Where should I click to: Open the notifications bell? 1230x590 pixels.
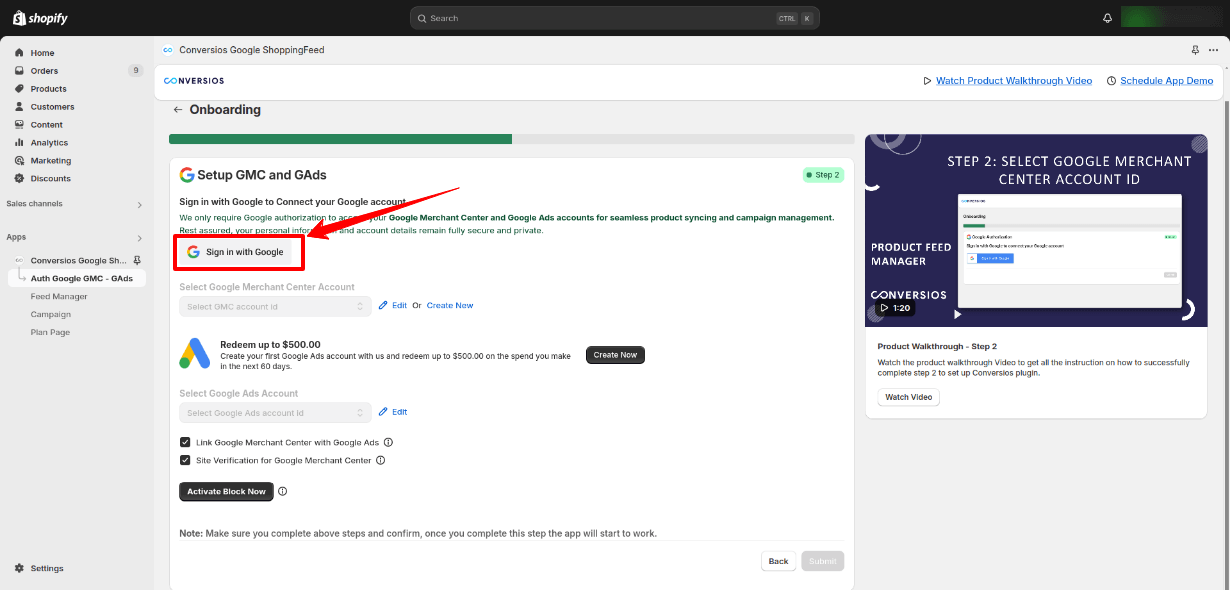click(1107, 18)
